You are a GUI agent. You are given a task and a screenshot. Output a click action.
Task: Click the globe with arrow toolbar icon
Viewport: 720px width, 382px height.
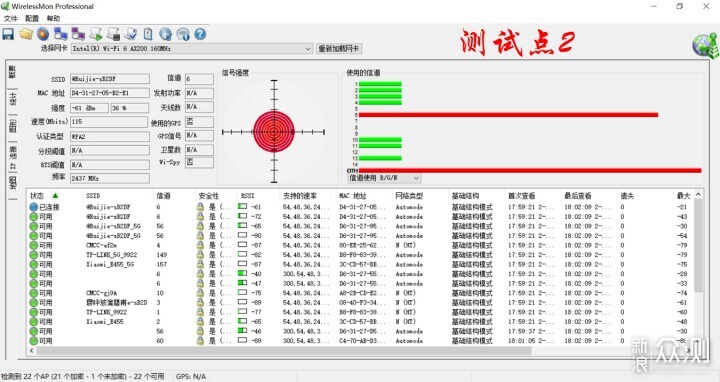point(165,34)
